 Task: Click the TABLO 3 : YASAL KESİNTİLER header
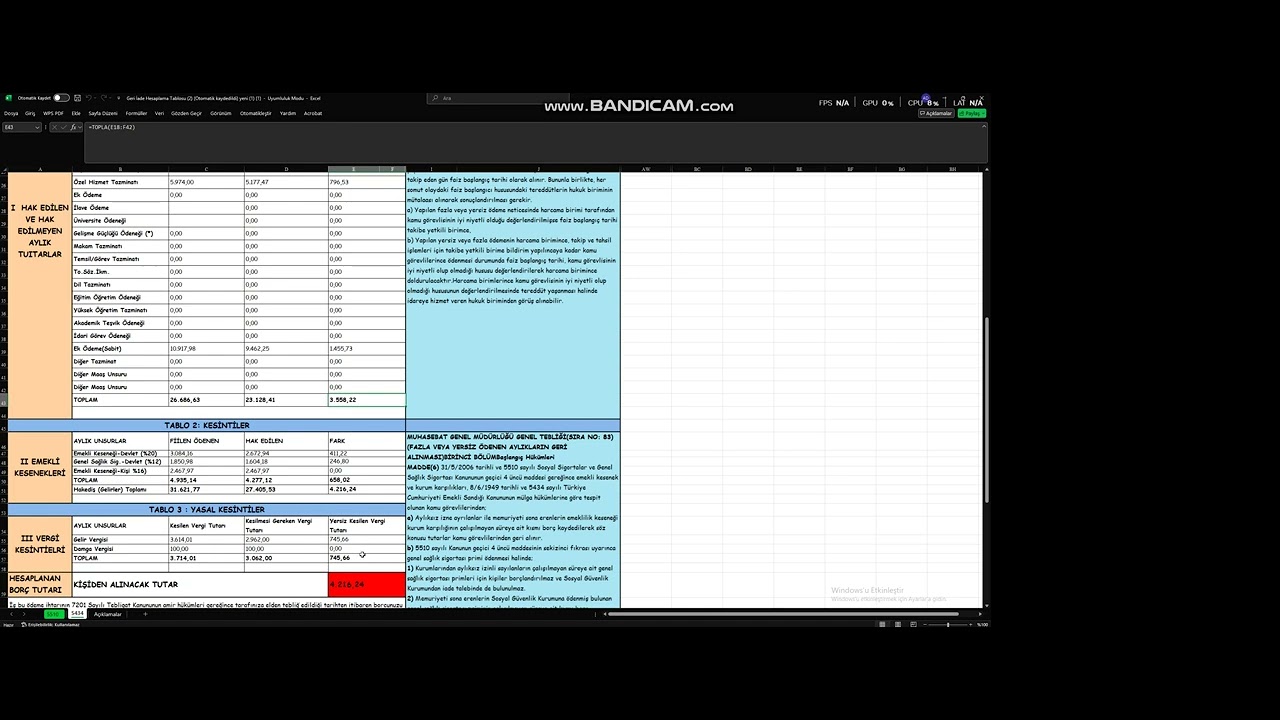207,509
